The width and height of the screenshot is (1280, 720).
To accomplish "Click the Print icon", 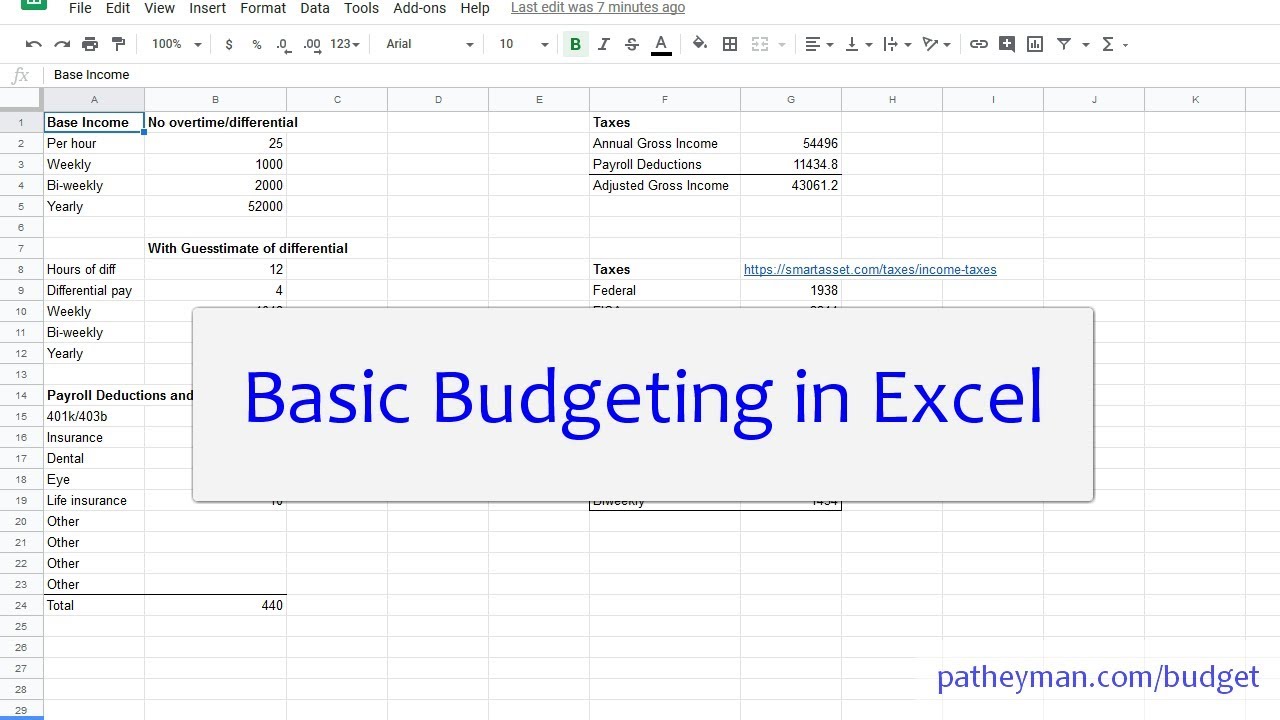I will (x=90, y=44).
